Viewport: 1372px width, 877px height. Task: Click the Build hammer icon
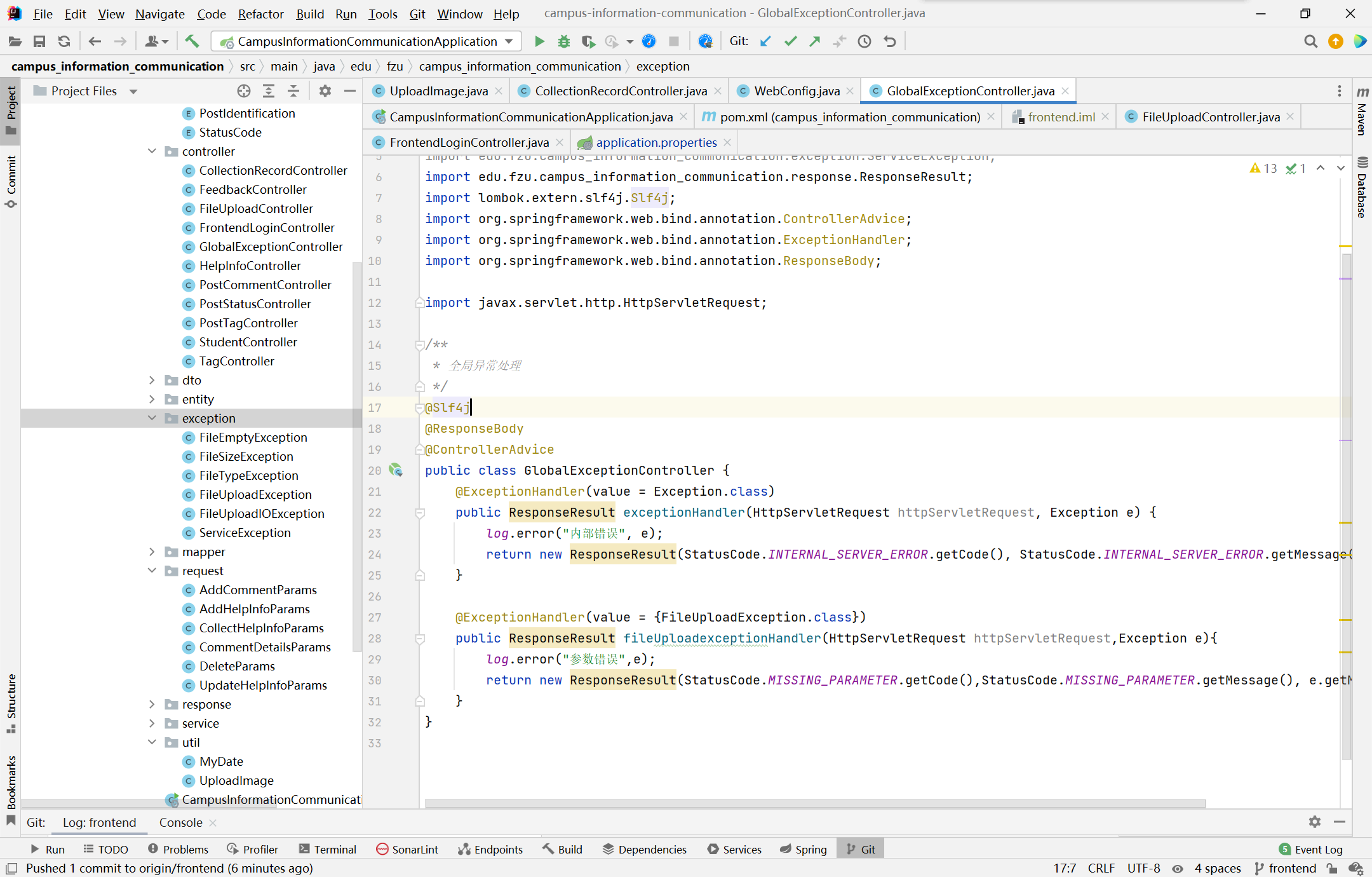coord(192,41)
